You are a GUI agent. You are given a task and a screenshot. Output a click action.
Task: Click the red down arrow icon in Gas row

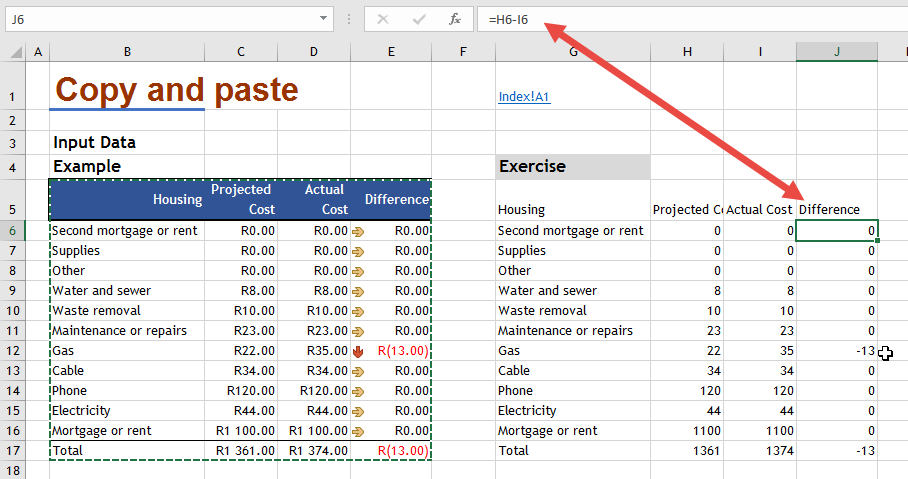point(358,352)
